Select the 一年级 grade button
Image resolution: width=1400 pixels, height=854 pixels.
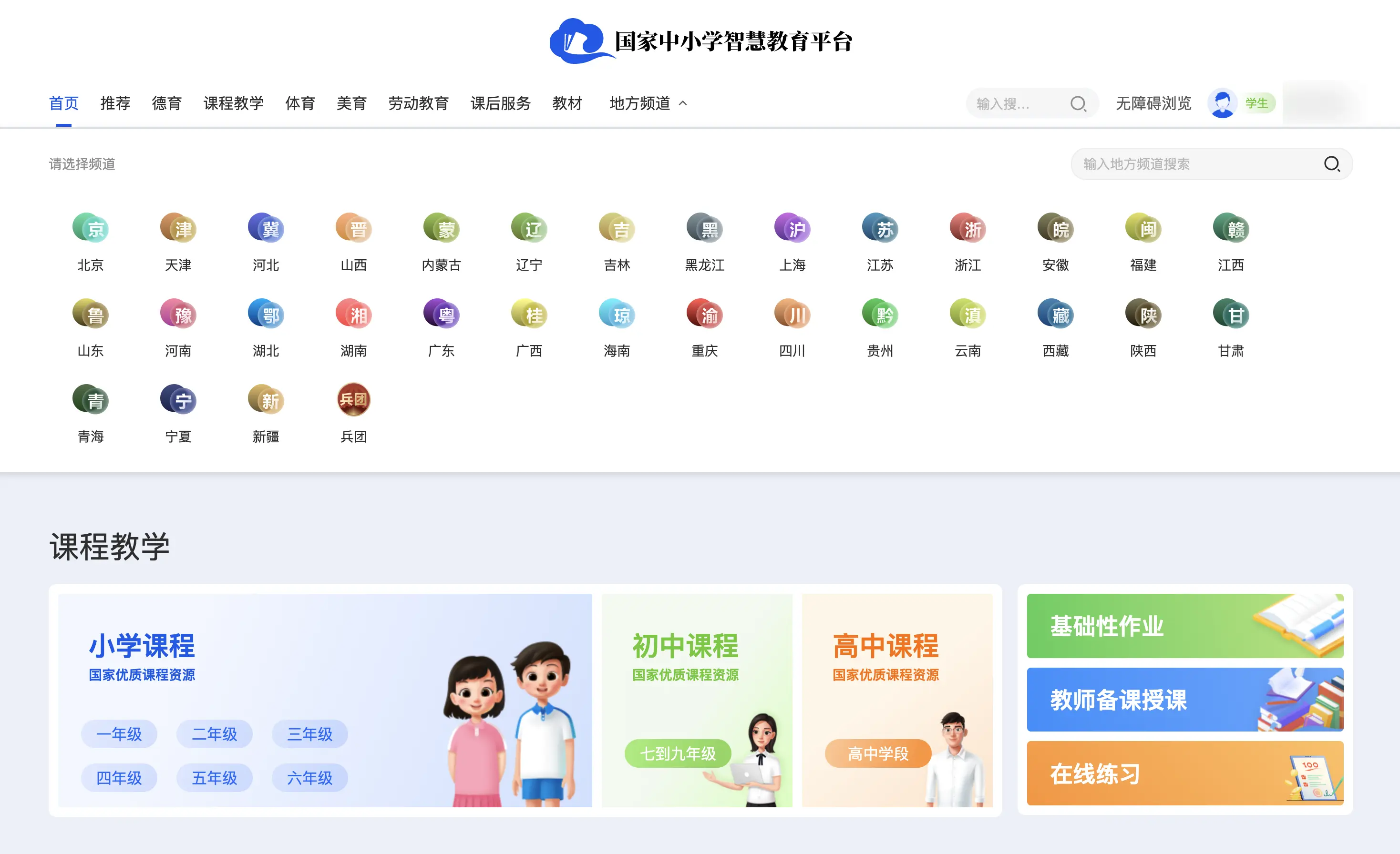119,734
